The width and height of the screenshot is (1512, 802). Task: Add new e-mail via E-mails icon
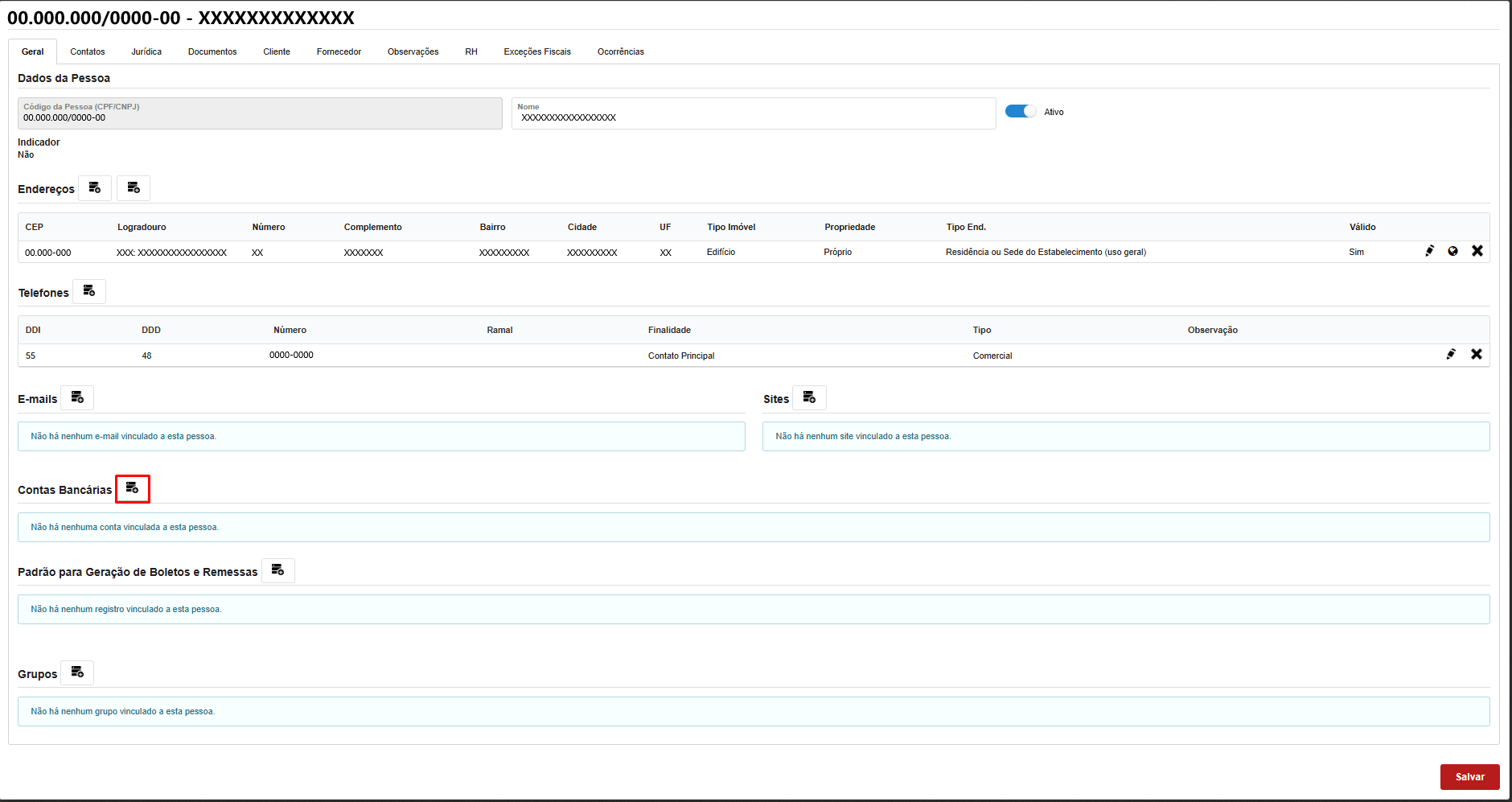point(77,397)
